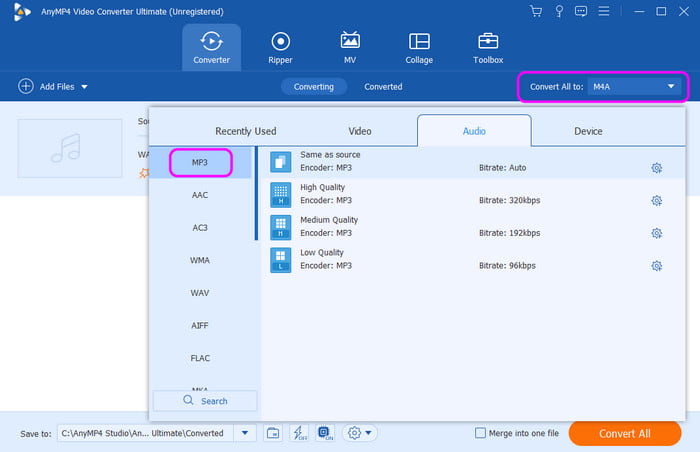Open the Toolbox module

488,47
